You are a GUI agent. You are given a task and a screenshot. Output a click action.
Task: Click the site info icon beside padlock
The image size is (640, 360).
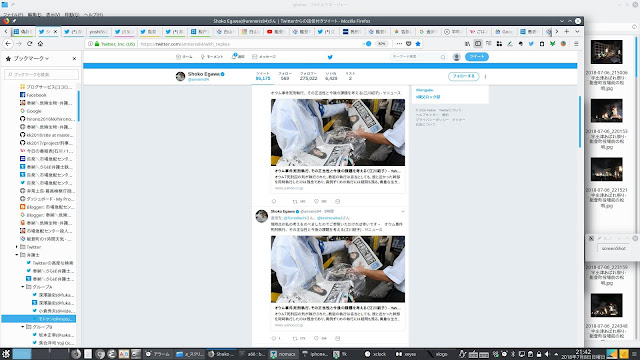tap(90, 44)
